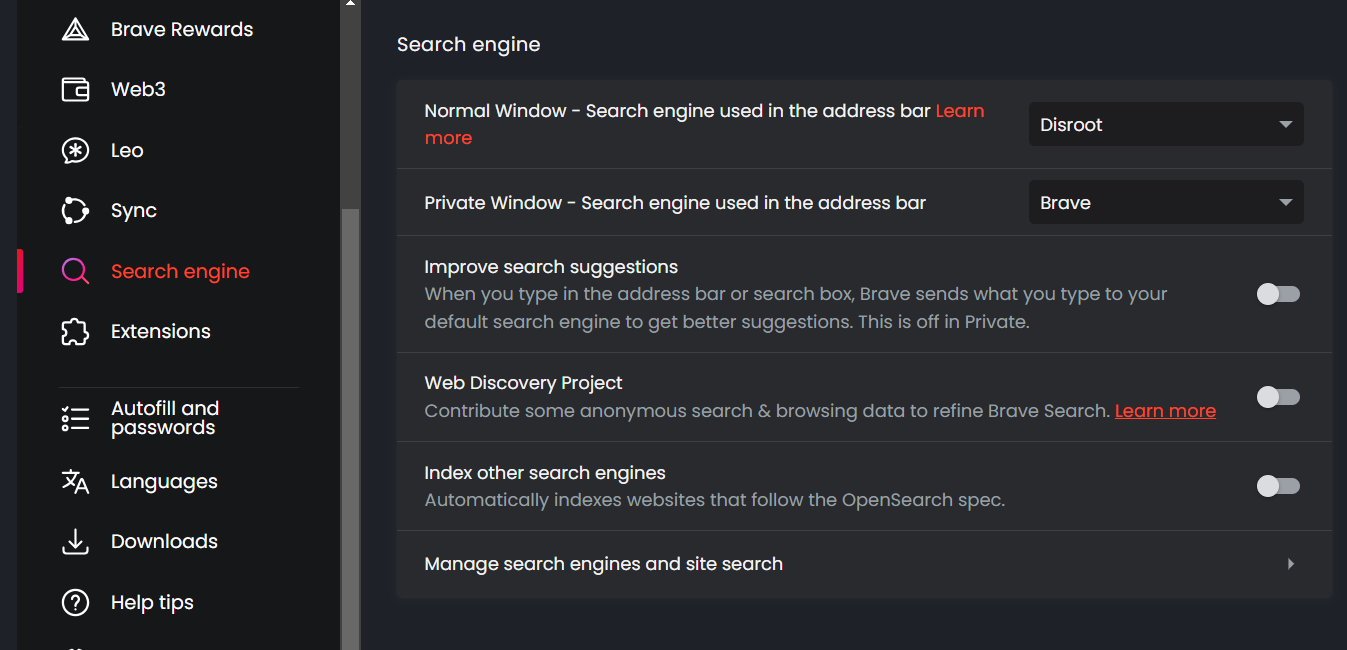Viewport: 1347px width, 650px height.
Task: Click the Sync icon in sidebar
Action: tap(75, 211)
